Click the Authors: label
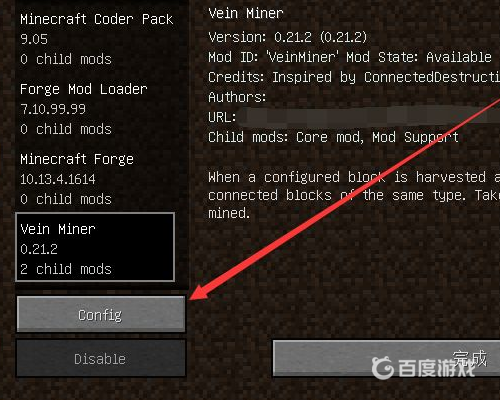 point(237,97)
